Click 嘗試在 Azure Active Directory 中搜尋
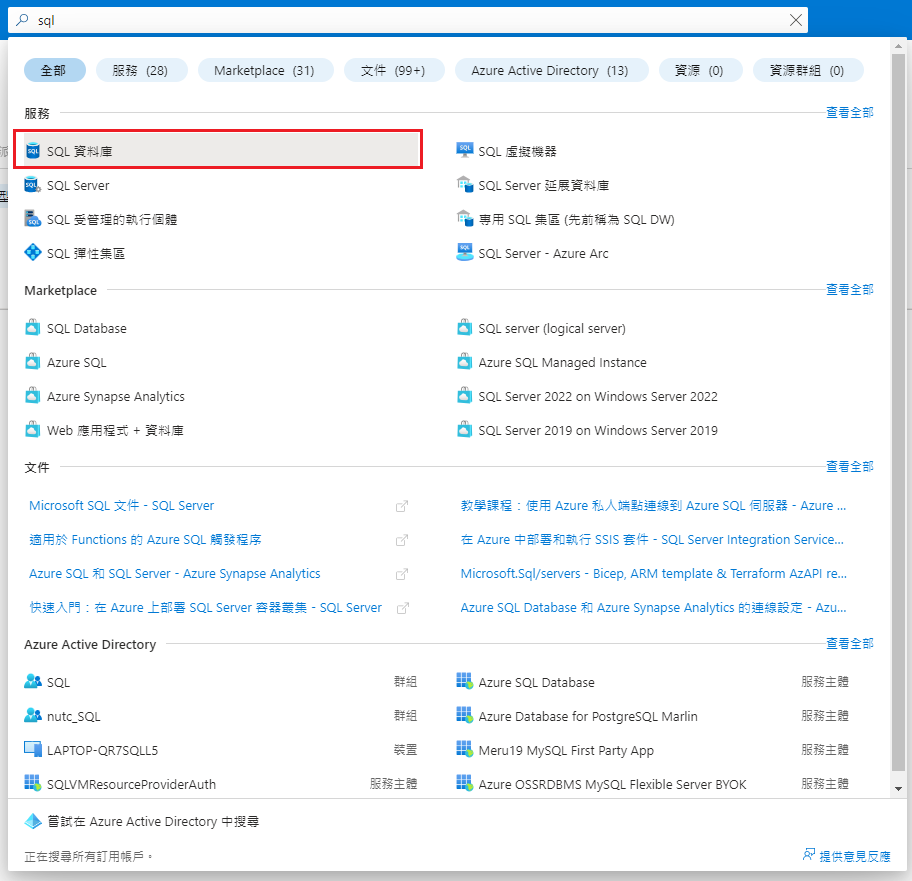Viewport: 912px width, 881px height. (153, 821)
